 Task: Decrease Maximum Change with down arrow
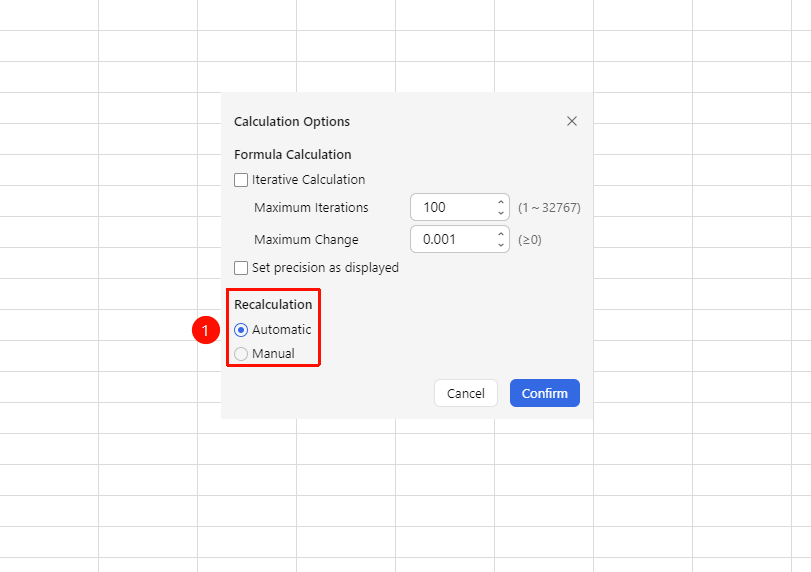click(x=501, y=245)
